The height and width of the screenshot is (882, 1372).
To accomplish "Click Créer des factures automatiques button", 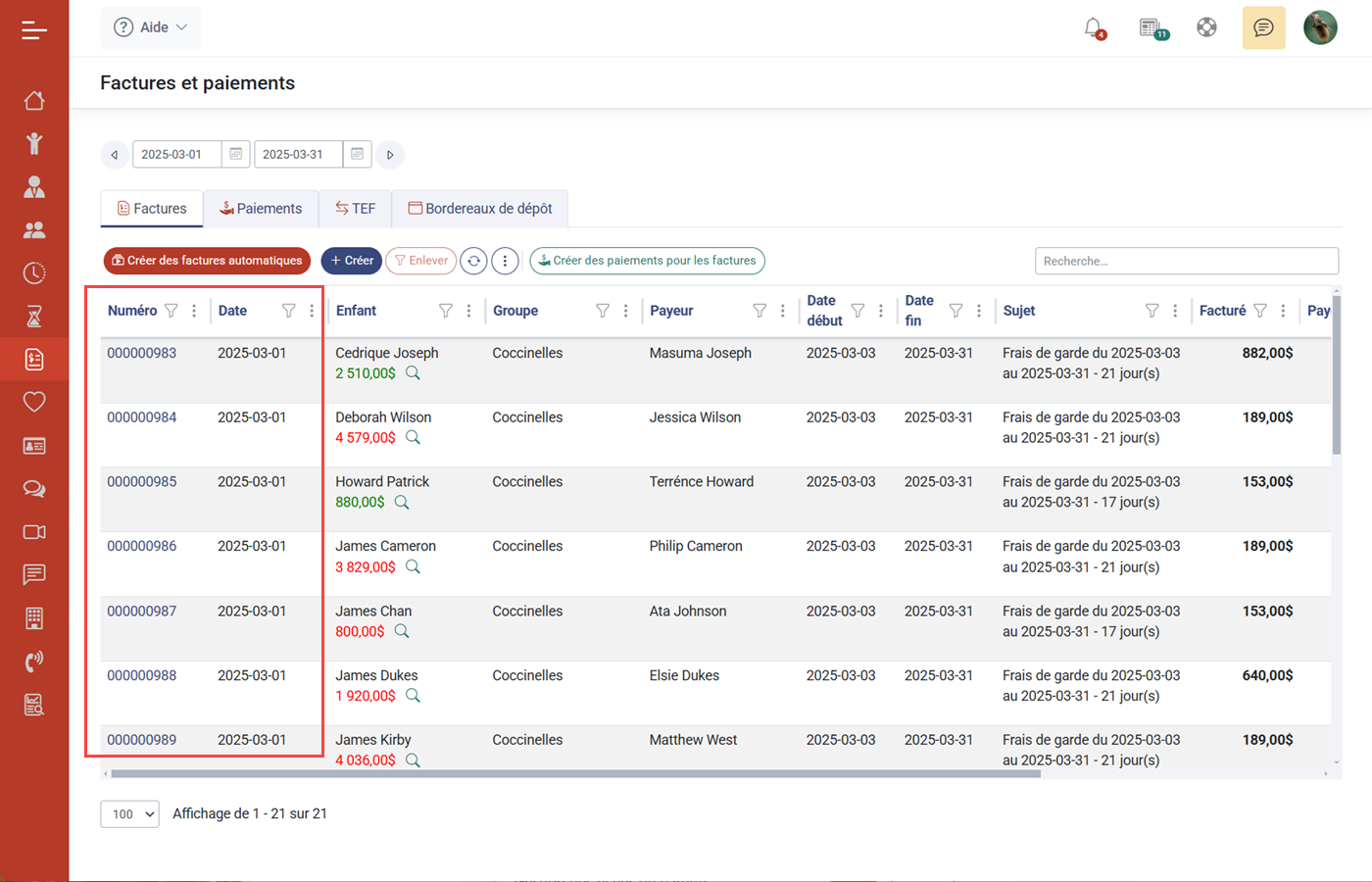I will tap(207, 261).
